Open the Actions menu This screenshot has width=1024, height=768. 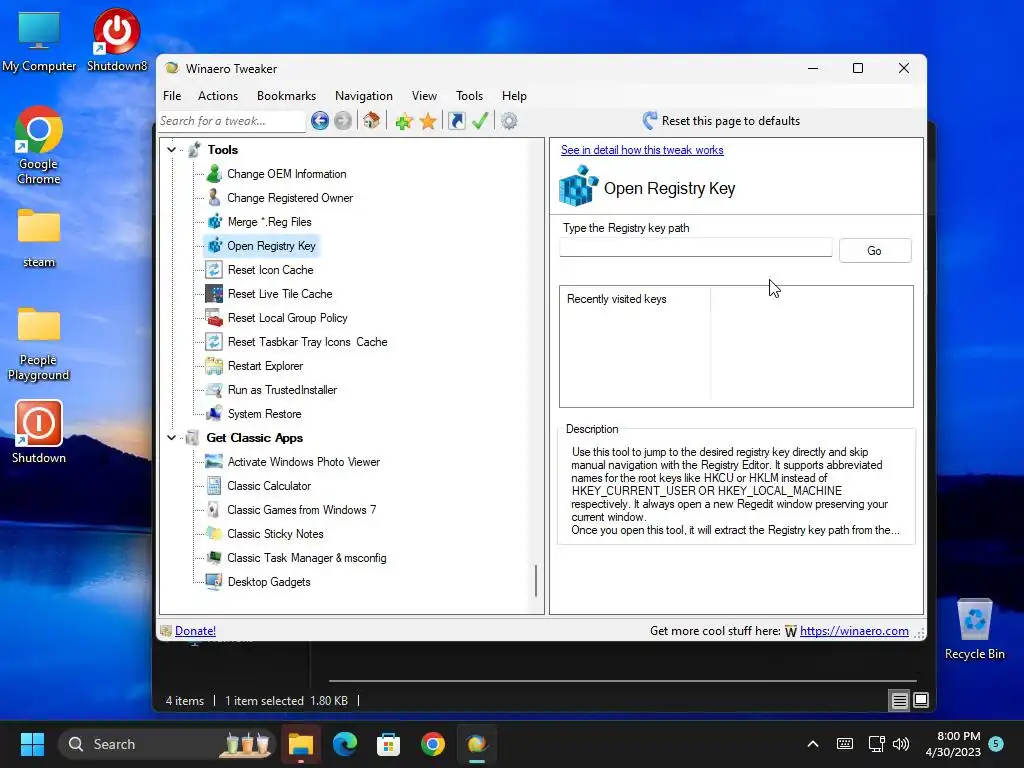[218, 96]
